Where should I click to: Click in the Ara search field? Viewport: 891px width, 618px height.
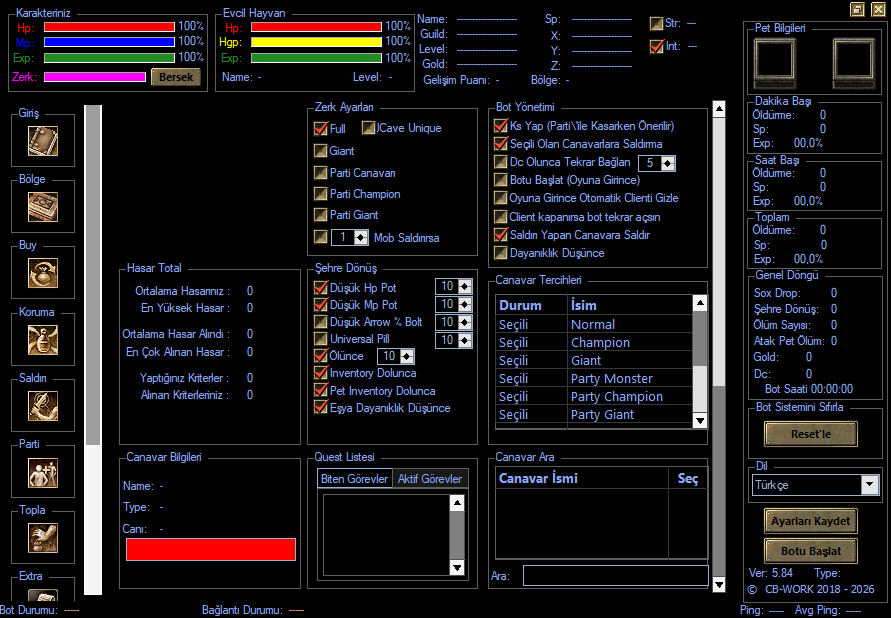click(x=615, y=575)
